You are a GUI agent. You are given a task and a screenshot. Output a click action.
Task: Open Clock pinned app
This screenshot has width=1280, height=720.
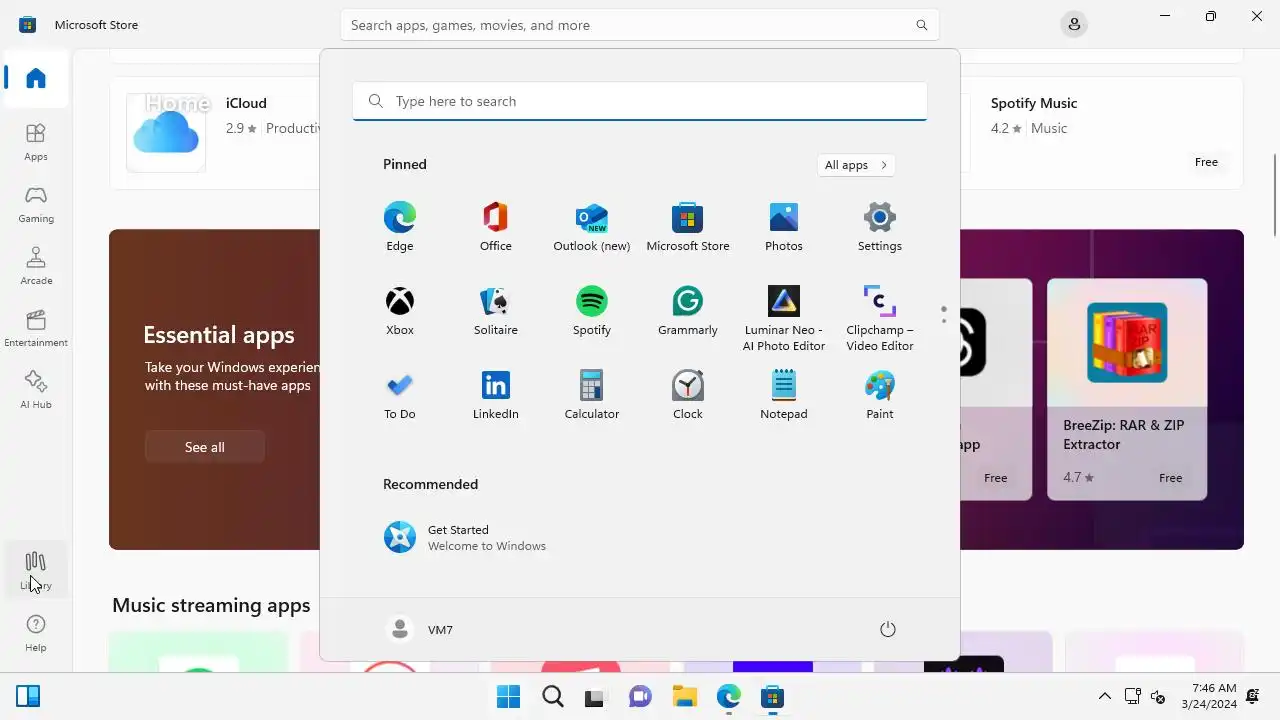click(687, 395)
